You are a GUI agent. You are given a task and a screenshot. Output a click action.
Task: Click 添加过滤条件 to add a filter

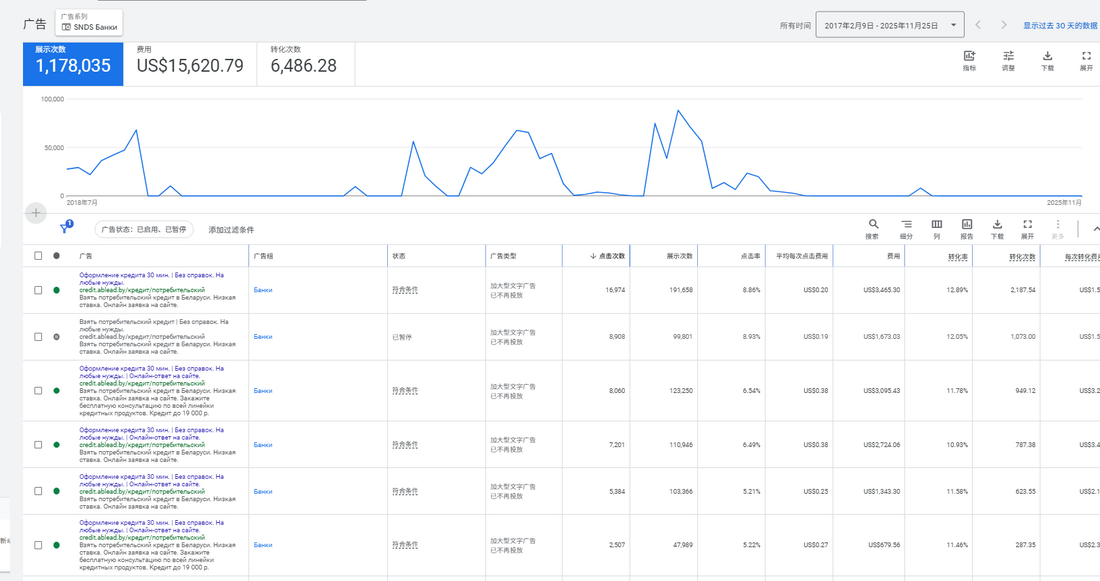pyautogui.click(x=231, y=230)
